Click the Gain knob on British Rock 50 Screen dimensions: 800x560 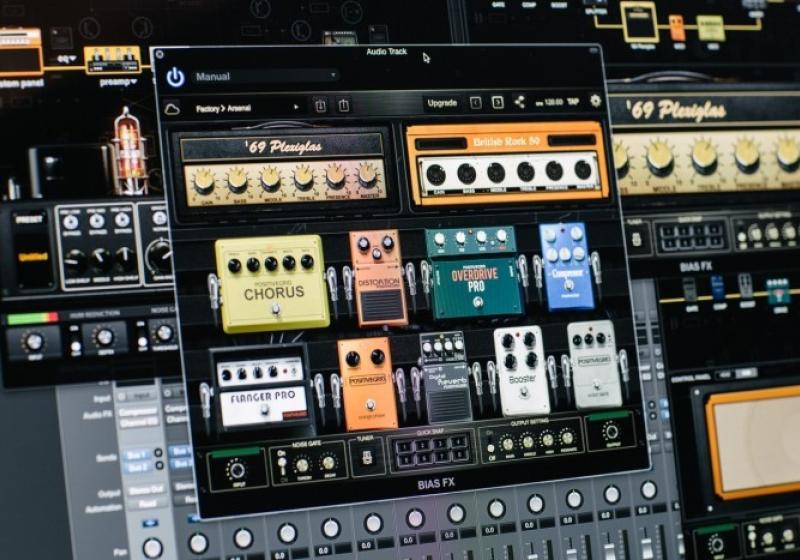click(x=436, y=175)
